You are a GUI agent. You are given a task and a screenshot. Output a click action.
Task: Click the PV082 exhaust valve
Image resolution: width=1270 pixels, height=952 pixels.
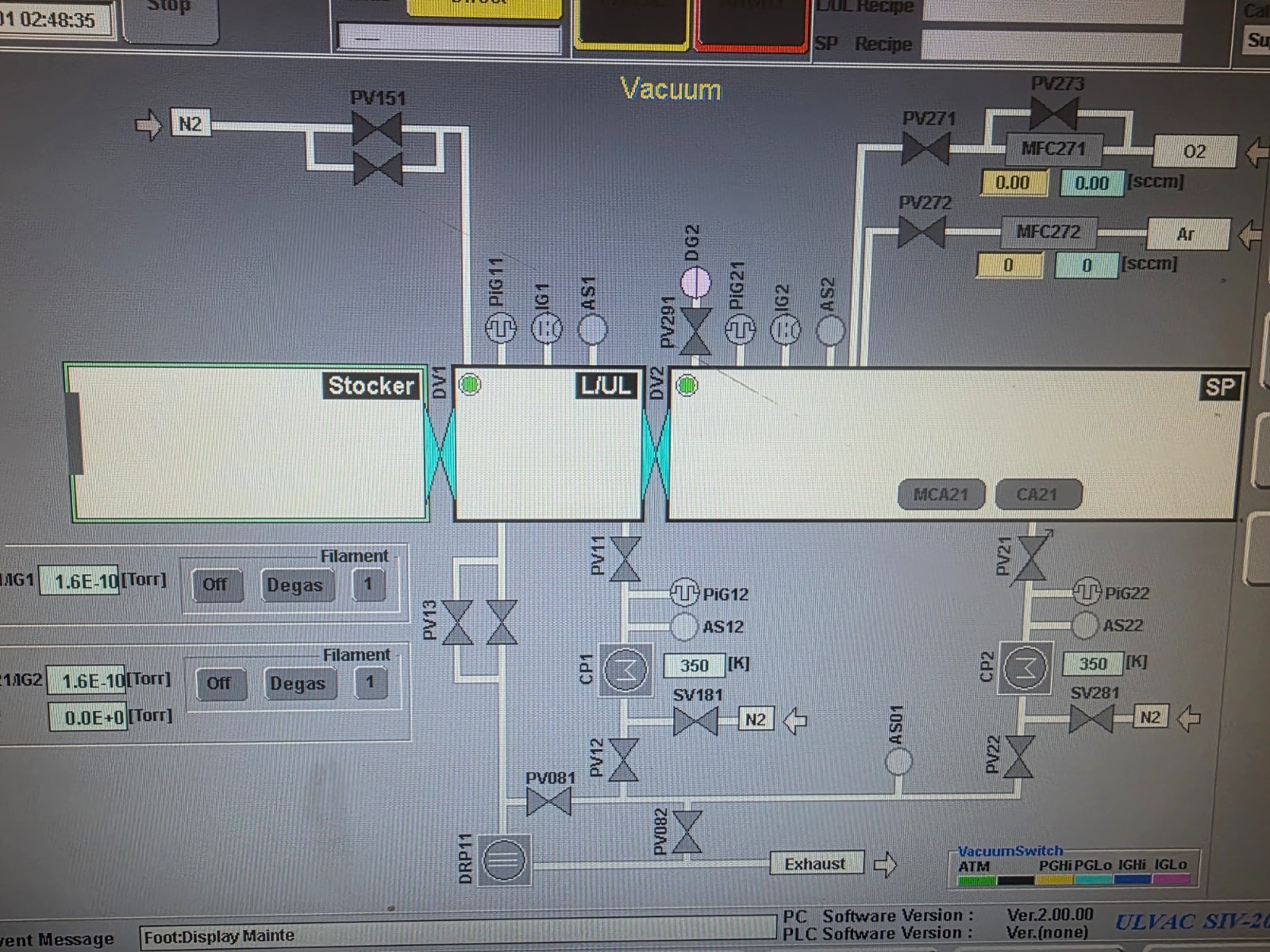pyautogui.click(x=687, y=832)
